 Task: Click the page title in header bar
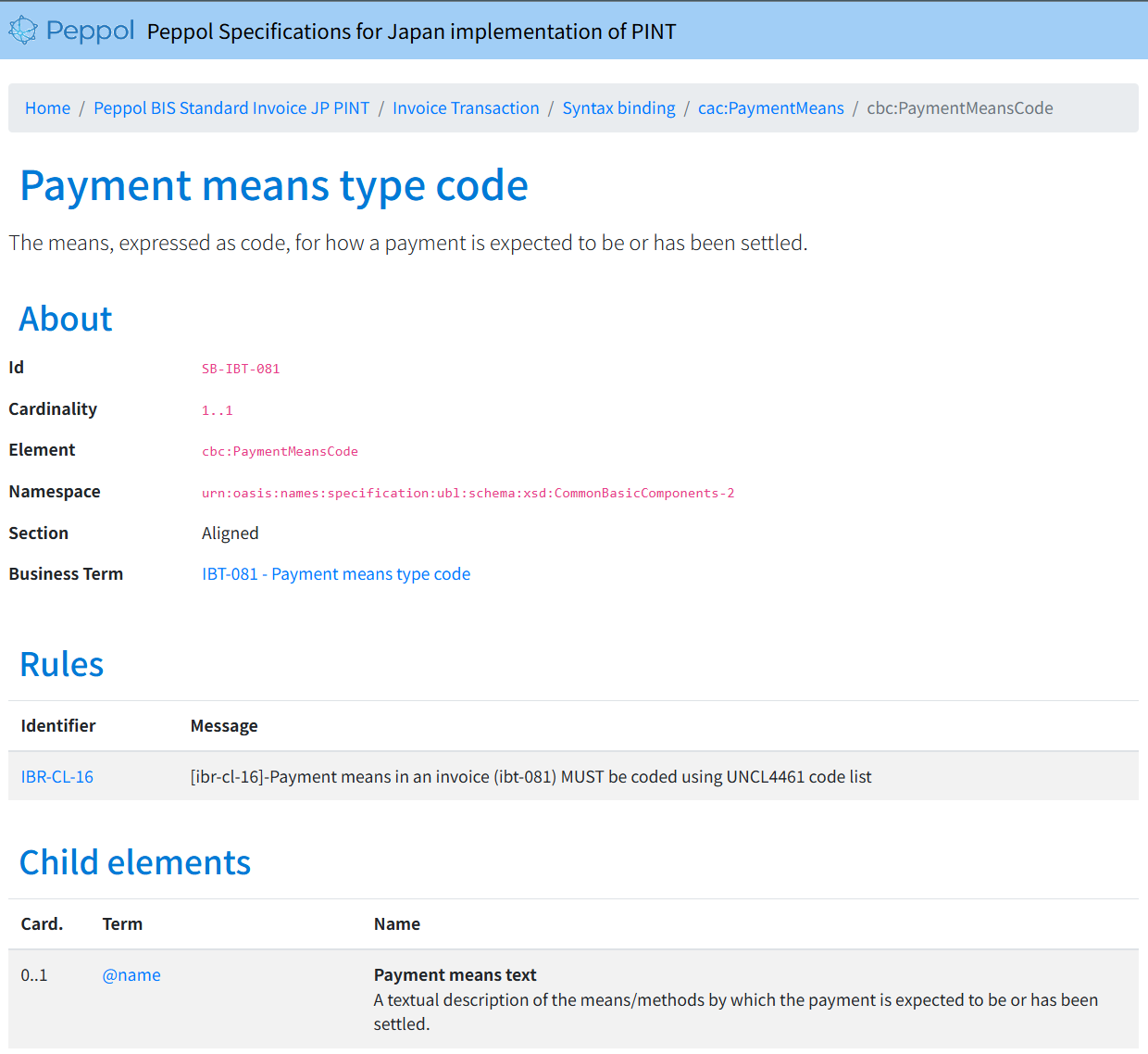(x=412, y=31)
